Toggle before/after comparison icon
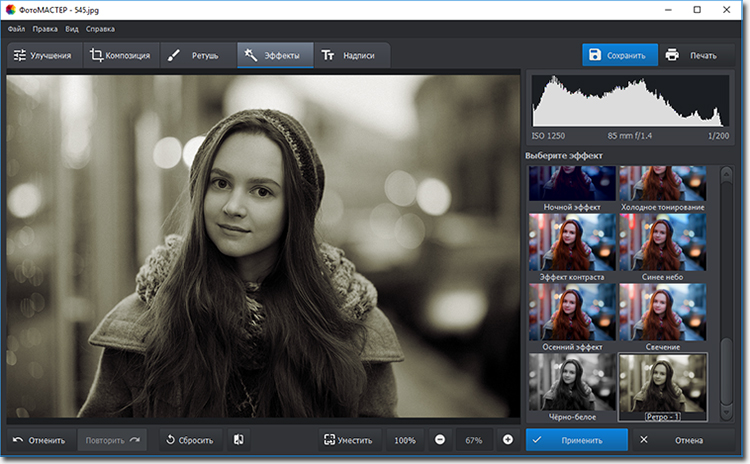Viewport: 750px width, 464px height. click(239, 440)
